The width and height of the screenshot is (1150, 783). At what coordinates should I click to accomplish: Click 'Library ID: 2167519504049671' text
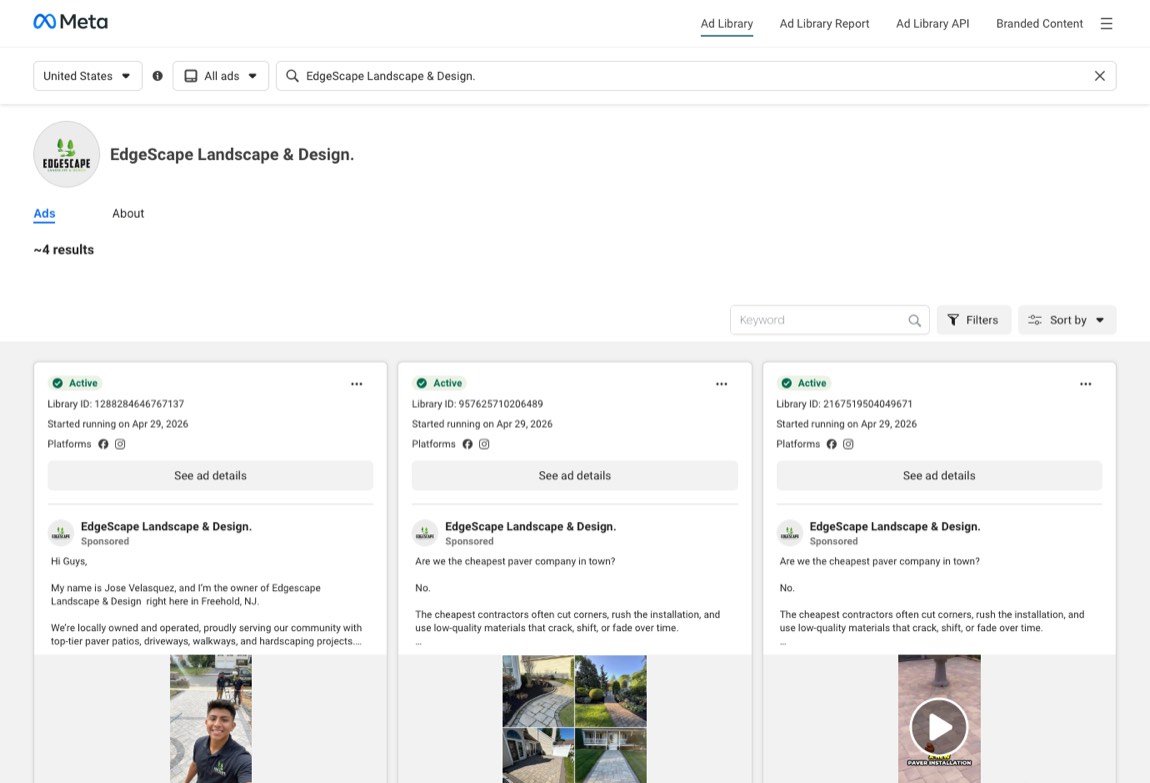coord(844,404)
